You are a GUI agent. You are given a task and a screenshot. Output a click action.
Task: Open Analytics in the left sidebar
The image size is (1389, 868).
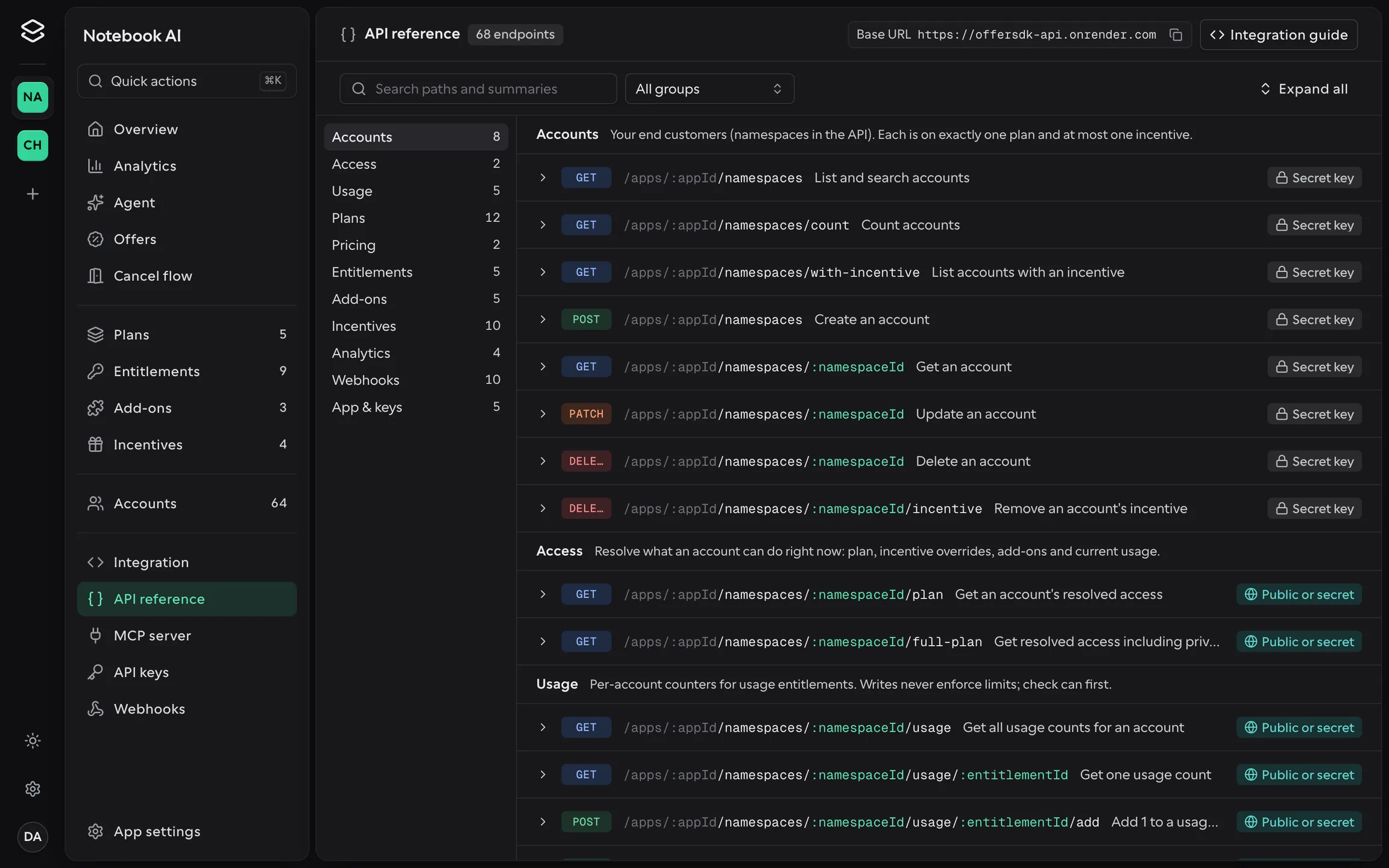(187, 166)
